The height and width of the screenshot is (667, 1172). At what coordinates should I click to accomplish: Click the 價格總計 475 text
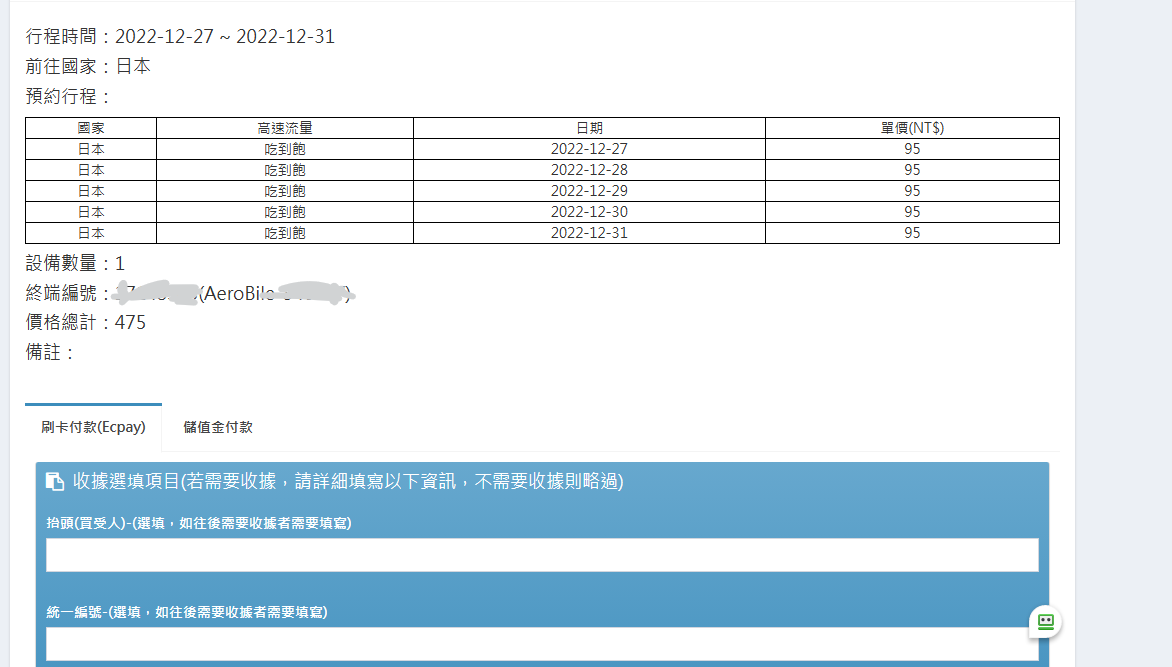pos(86,322)
